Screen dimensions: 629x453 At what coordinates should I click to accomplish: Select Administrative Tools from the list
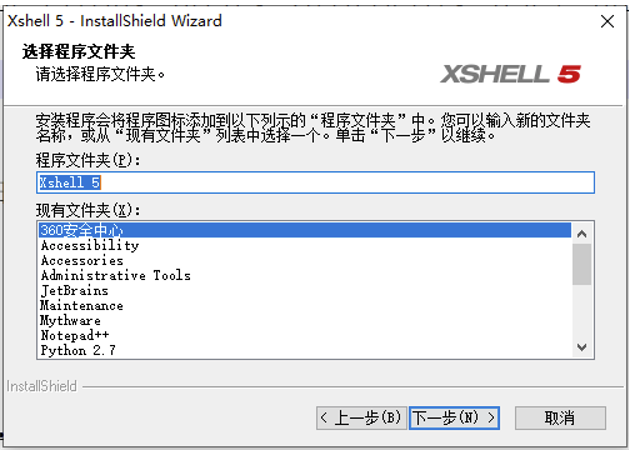point(305,275)
